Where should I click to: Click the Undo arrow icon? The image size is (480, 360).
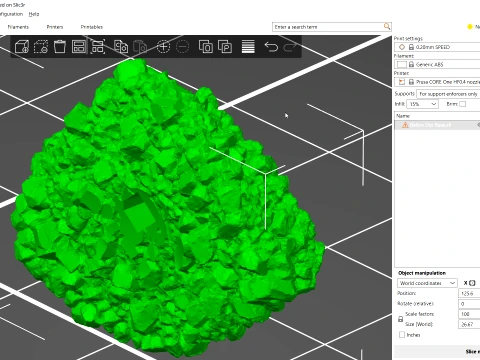[x=271, y=47]
